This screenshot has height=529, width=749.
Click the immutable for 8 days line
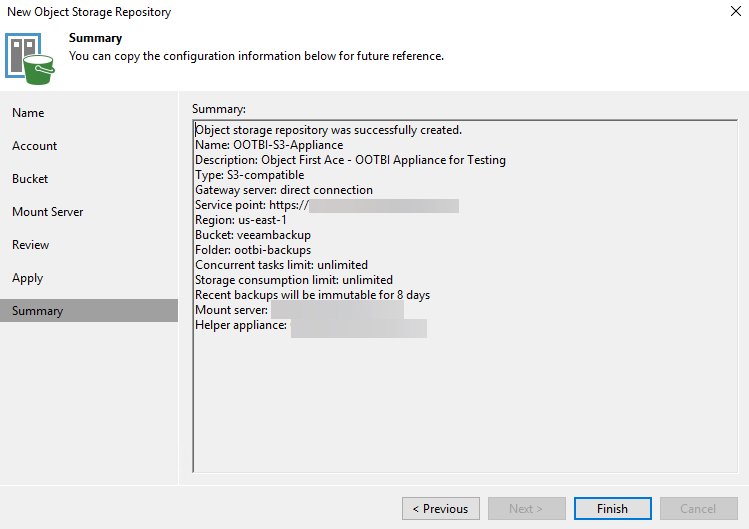tap(312, 295)
